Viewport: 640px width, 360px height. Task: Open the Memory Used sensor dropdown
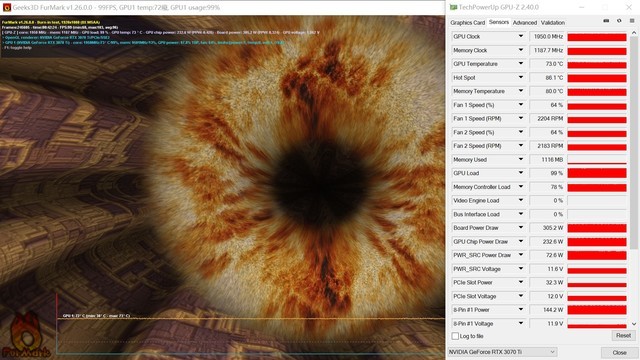coord(521,160)
